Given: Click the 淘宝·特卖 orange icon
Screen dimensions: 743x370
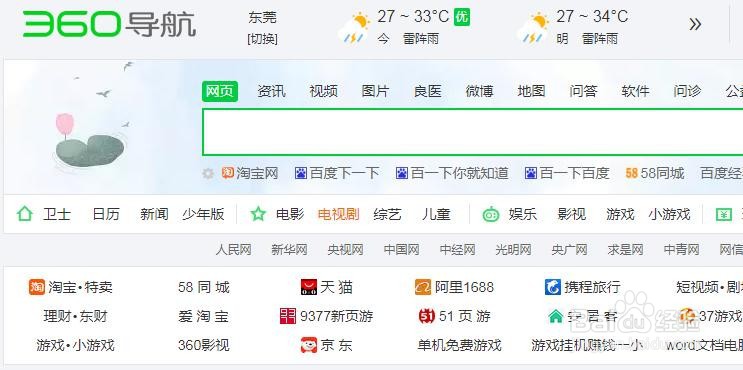Looking at the screenshot, I should [37, 287].
